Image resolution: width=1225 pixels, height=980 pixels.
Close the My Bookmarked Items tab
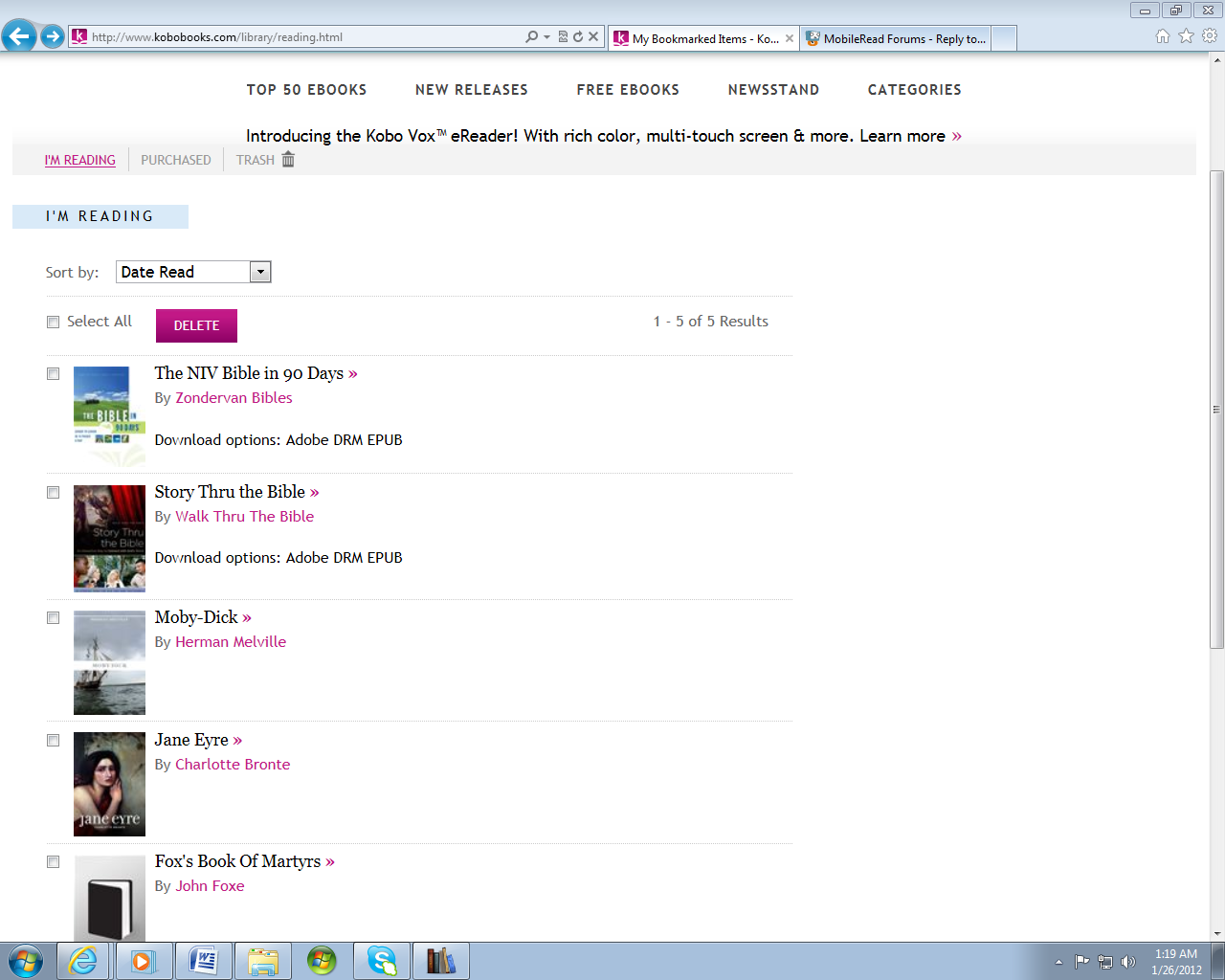tap(790, 38)
